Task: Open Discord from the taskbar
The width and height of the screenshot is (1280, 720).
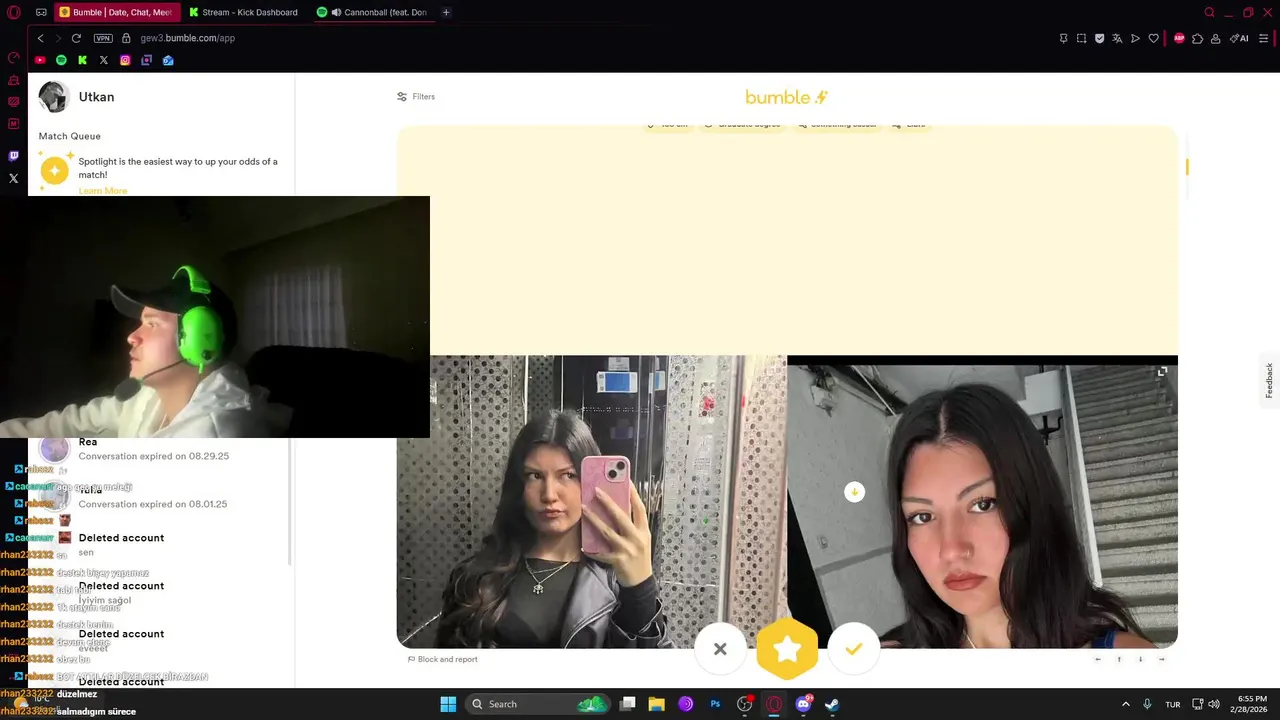Action: (x=803, y=704)
